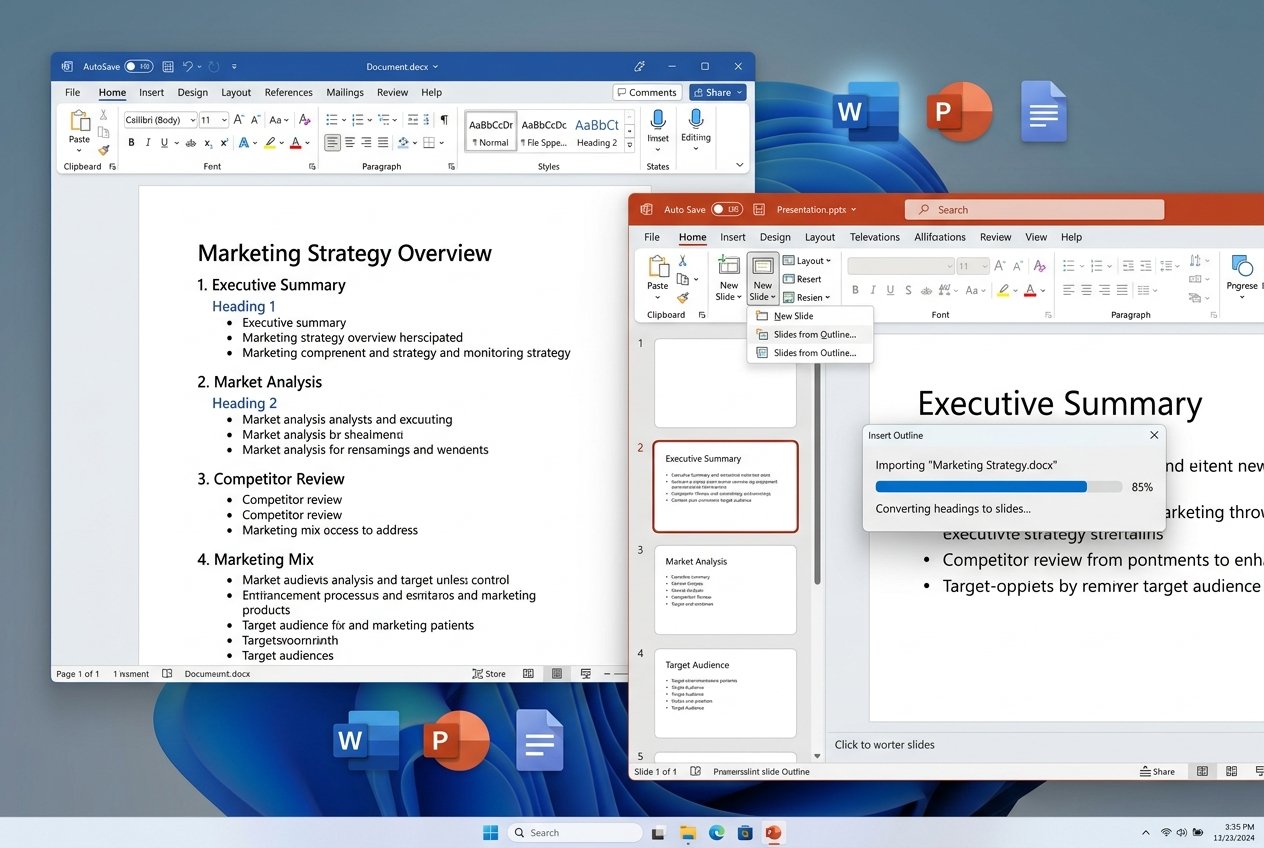Toggle Bold formatting in Word's ribbon
1264x848 pixels.
[x=131, y=143]
